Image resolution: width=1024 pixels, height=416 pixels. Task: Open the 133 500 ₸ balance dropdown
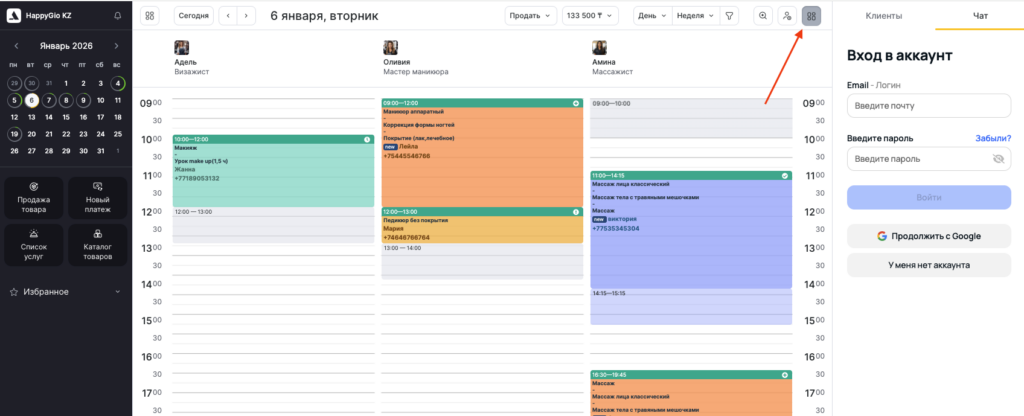point(592,16)
